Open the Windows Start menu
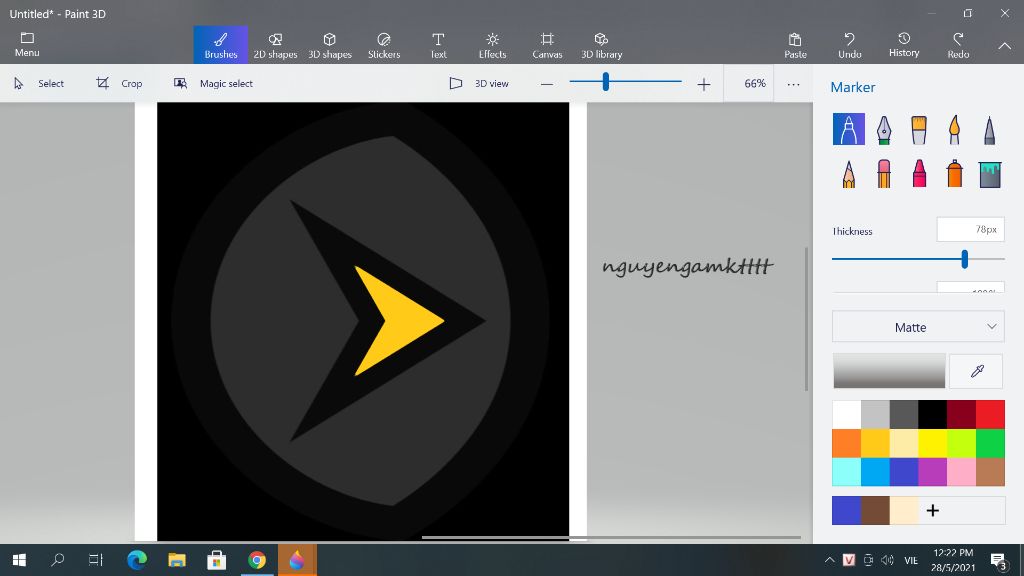 [19, 560]
